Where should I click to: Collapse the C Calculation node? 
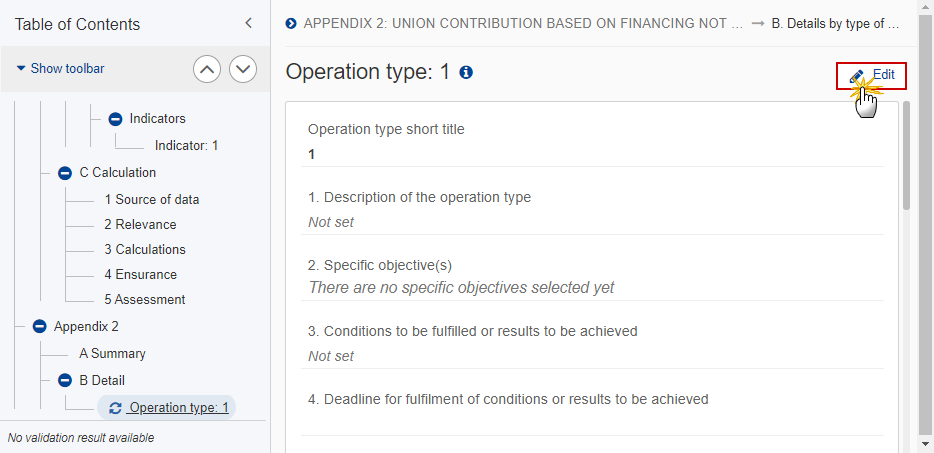[65, 173]
